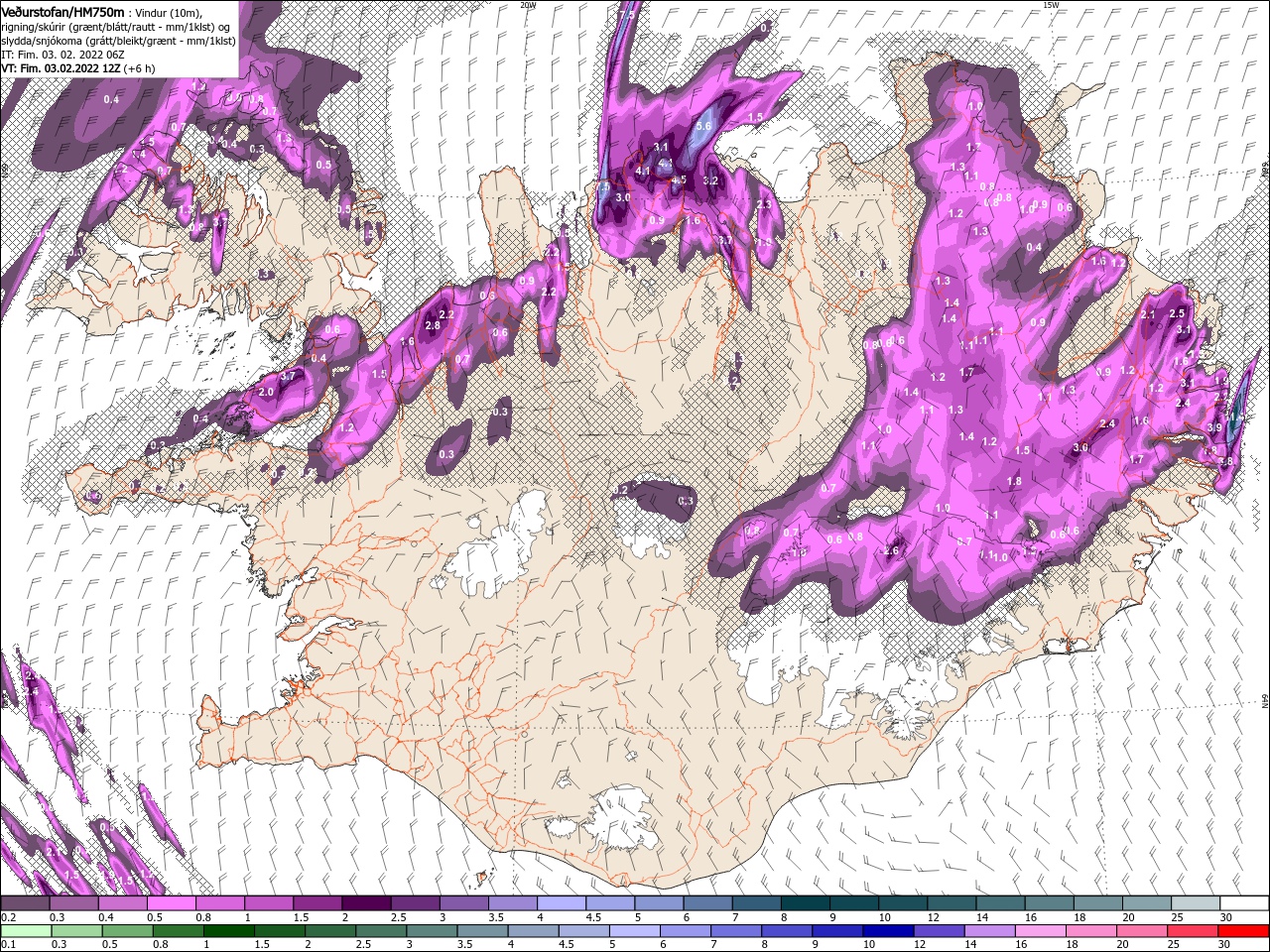The height and width of the screenshot is (952, 1270).
Task: Pick the darkest purple swatch between 2 and 2.5
Action: pos(366,903)
